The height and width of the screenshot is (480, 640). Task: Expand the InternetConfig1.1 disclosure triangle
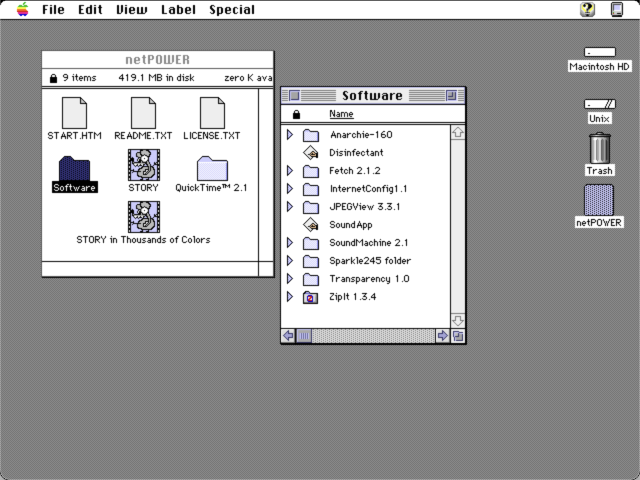click(290, 189)
